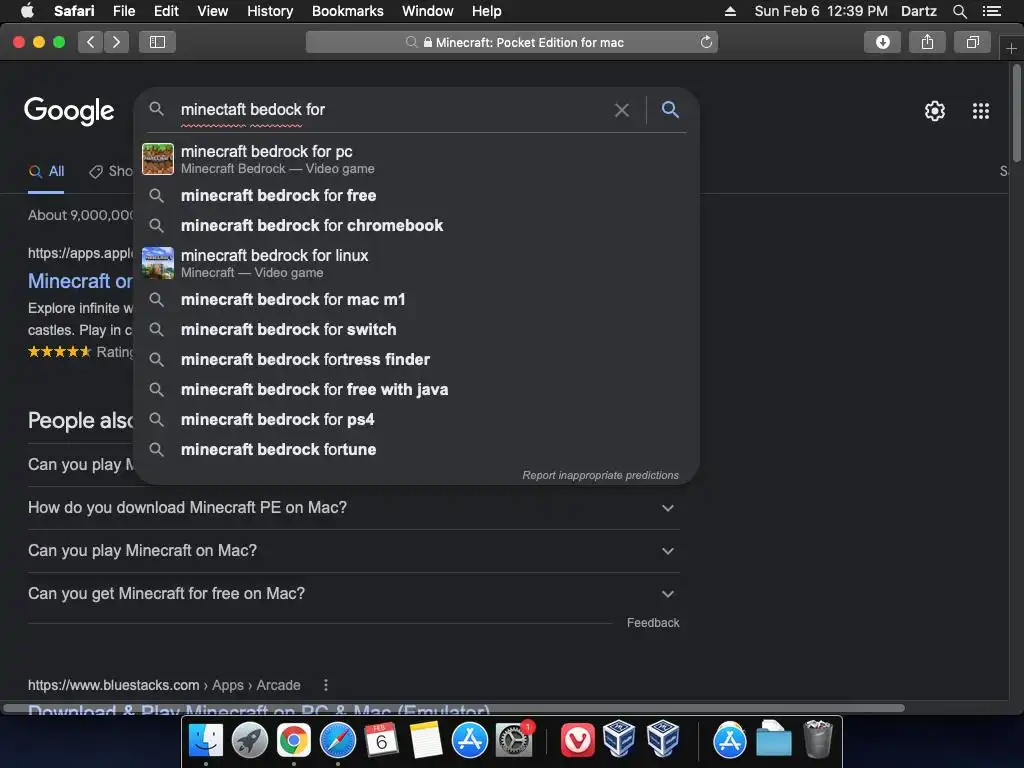Open Notification Center list icon
Image resolution: width=1024 pixels, height=768 pixels.
992,11
